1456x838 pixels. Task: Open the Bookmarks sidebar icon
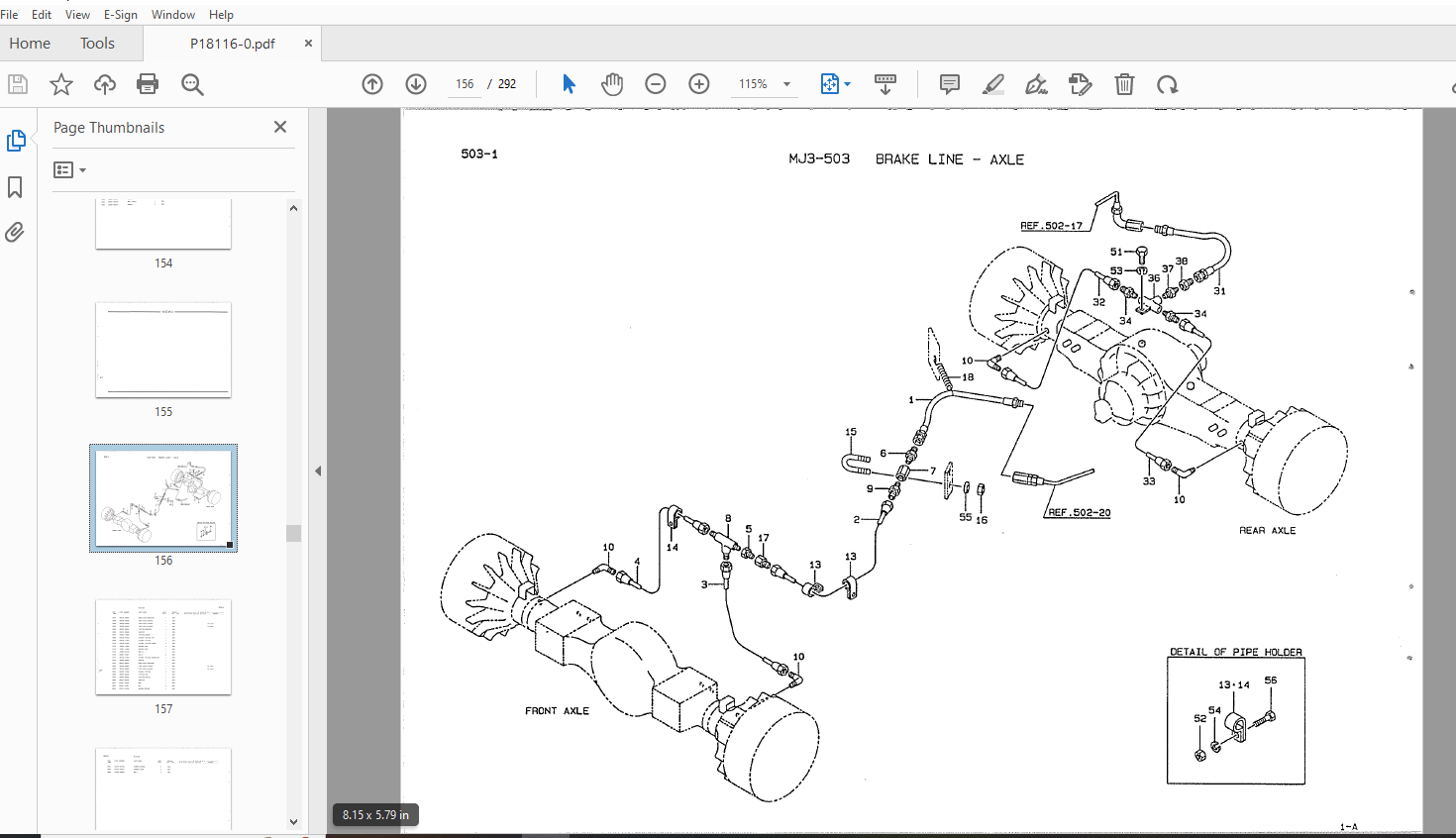click(15, 187)
